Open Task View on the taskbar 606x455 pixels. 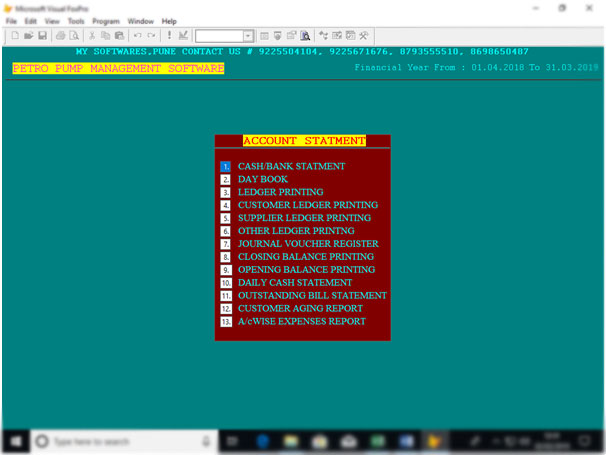[232, 441]
